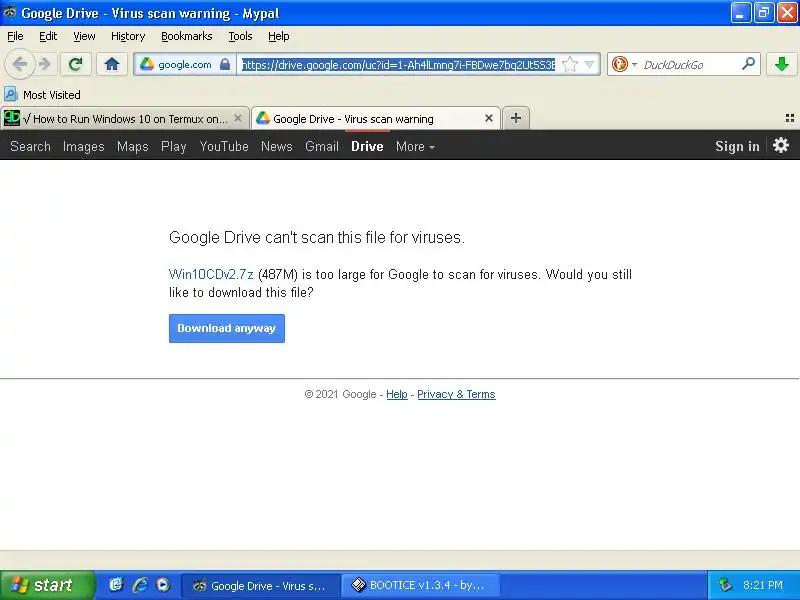Bookmark this page with the star icon
Viewport: 800px width, 600px height.
[569, 64]
